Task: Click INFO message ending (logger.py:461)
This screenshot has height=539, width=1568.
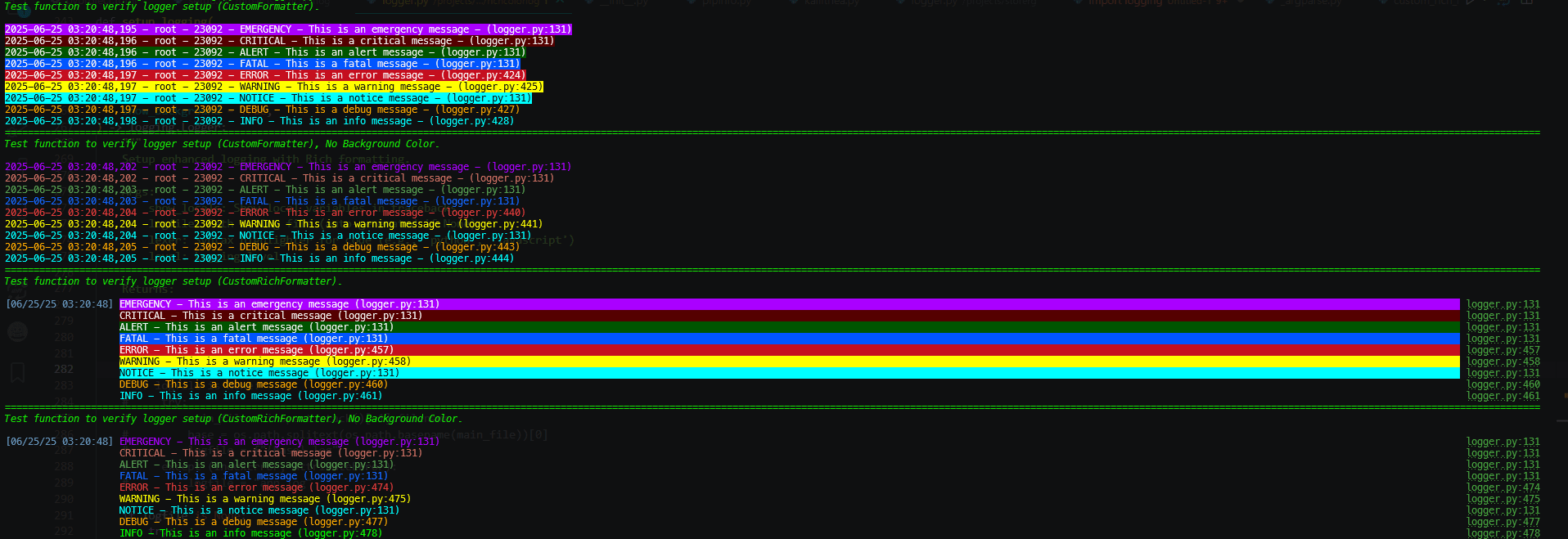Action: click(250, 396)
